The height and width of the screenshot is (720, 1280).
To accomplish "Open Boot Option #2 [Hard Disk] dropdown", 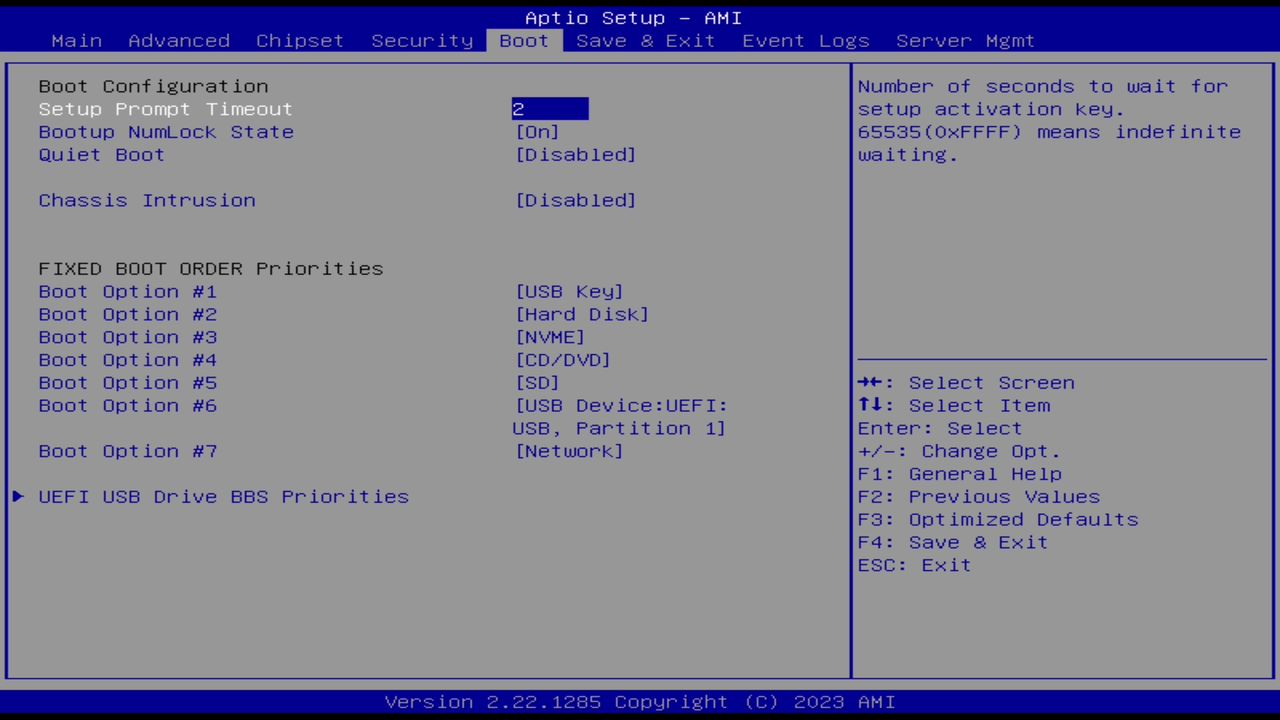I will pyautogui.click(x=582, y=314).
